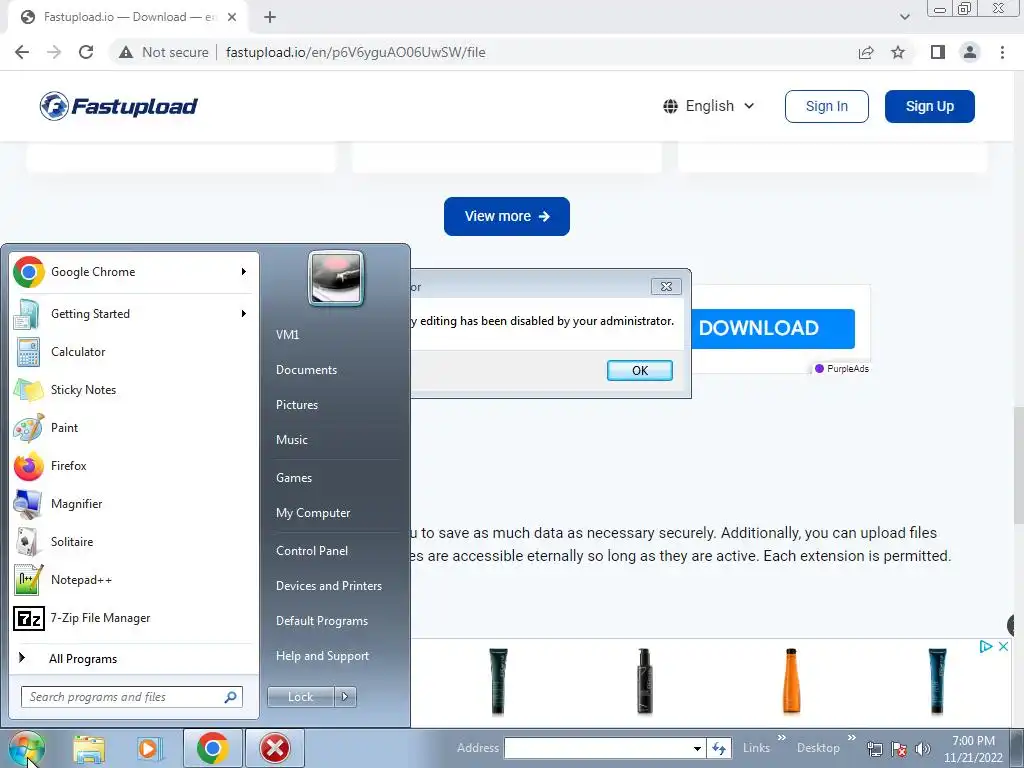
Task: Click the share page icon in address bar
Action: click(x=866, y=52)
